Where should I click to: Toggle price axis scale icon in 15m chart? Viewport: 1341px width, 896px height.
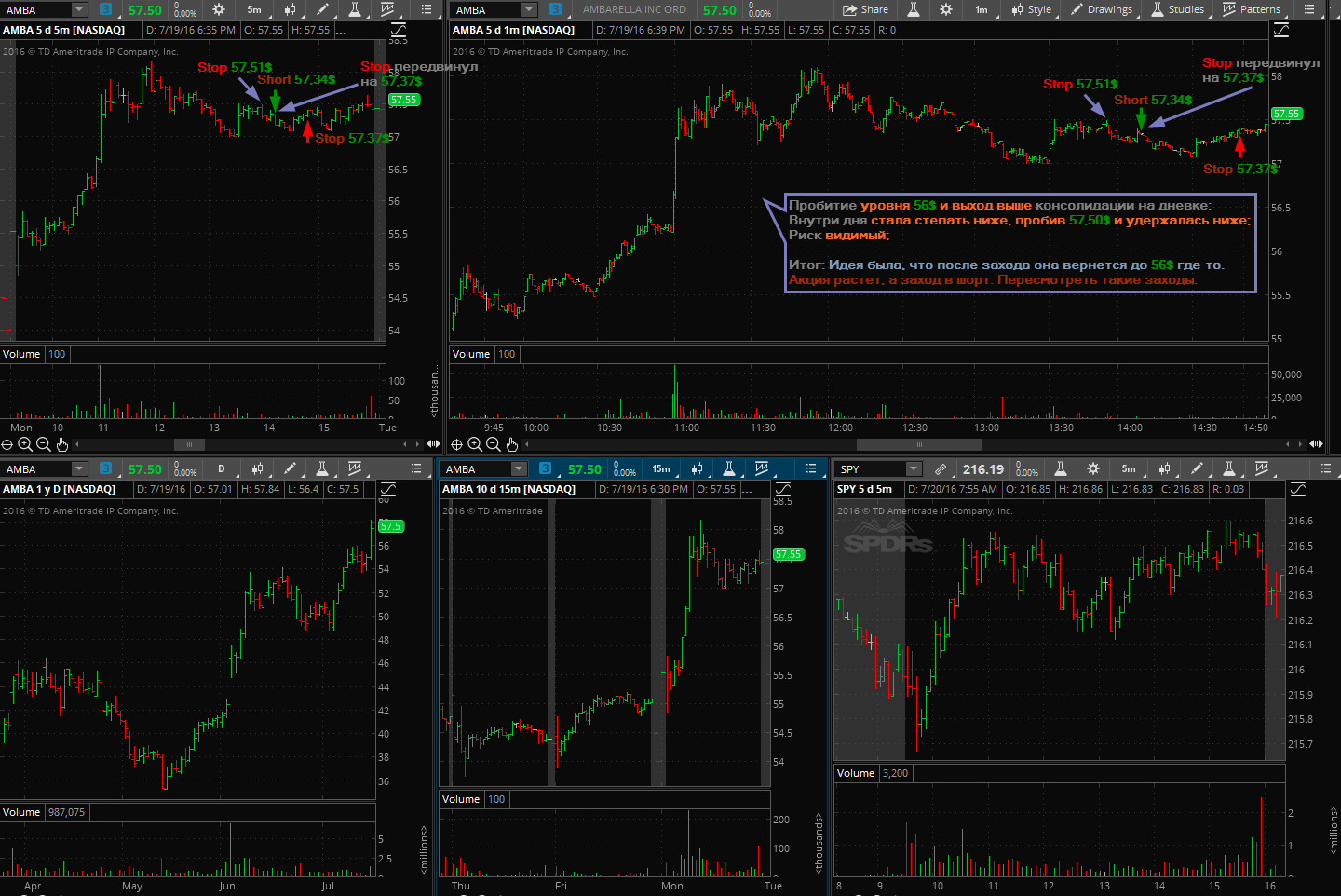783,489
